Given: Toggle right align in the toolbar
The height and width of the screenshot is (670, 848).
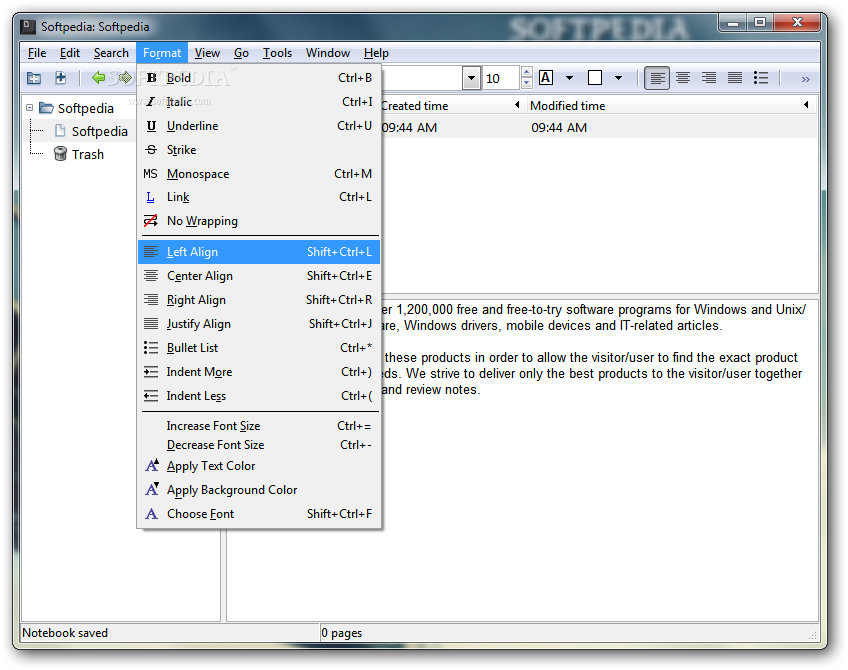Looking at the screenshot, I should (x=709, y=78).
